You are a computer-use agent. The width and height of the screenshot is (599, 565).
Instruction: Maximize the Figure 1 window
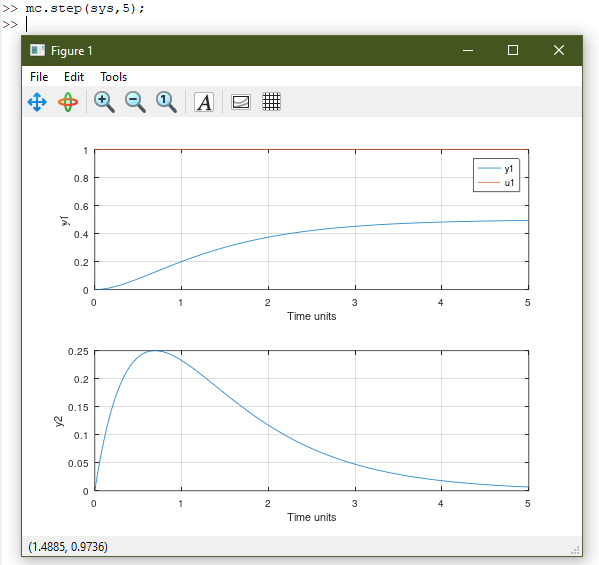pyautogui.click(x=513, y=50)
